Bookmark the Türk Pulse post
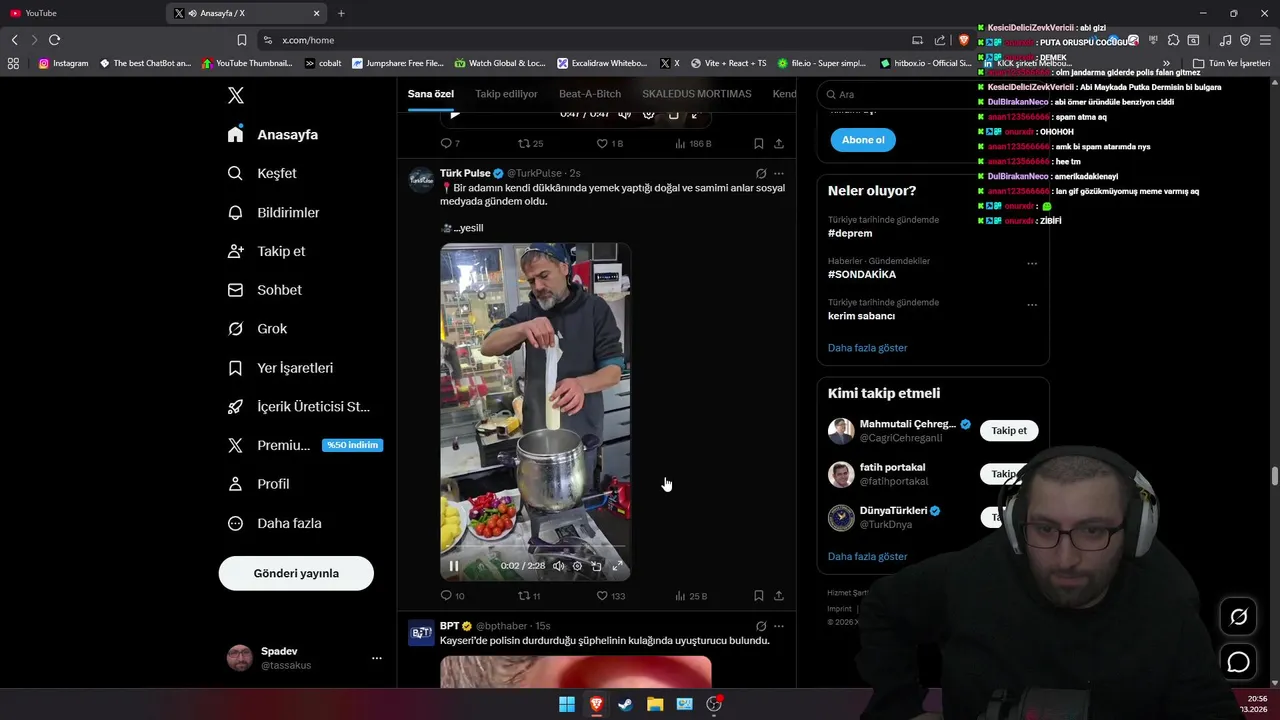 click(x=759, y=596)
